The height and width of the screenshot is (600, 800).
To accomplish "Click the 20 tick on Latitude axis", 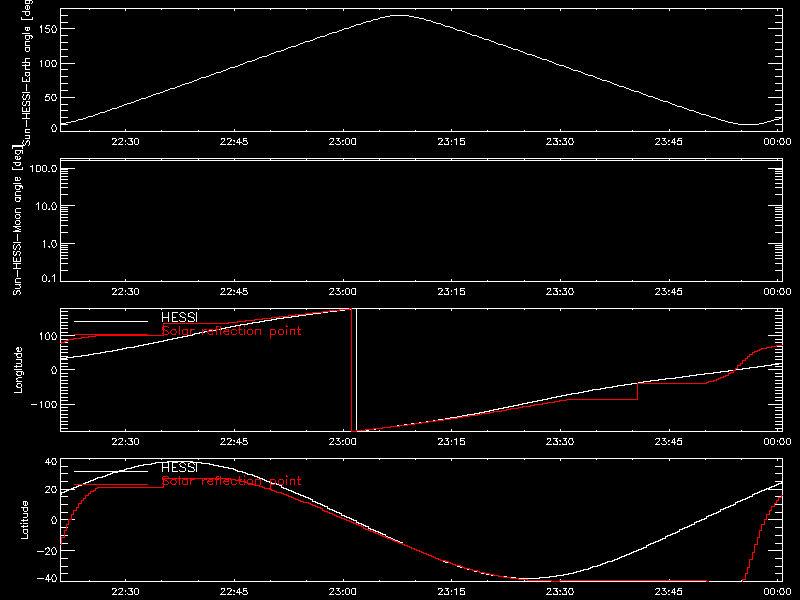I will (x=51, y=489).
